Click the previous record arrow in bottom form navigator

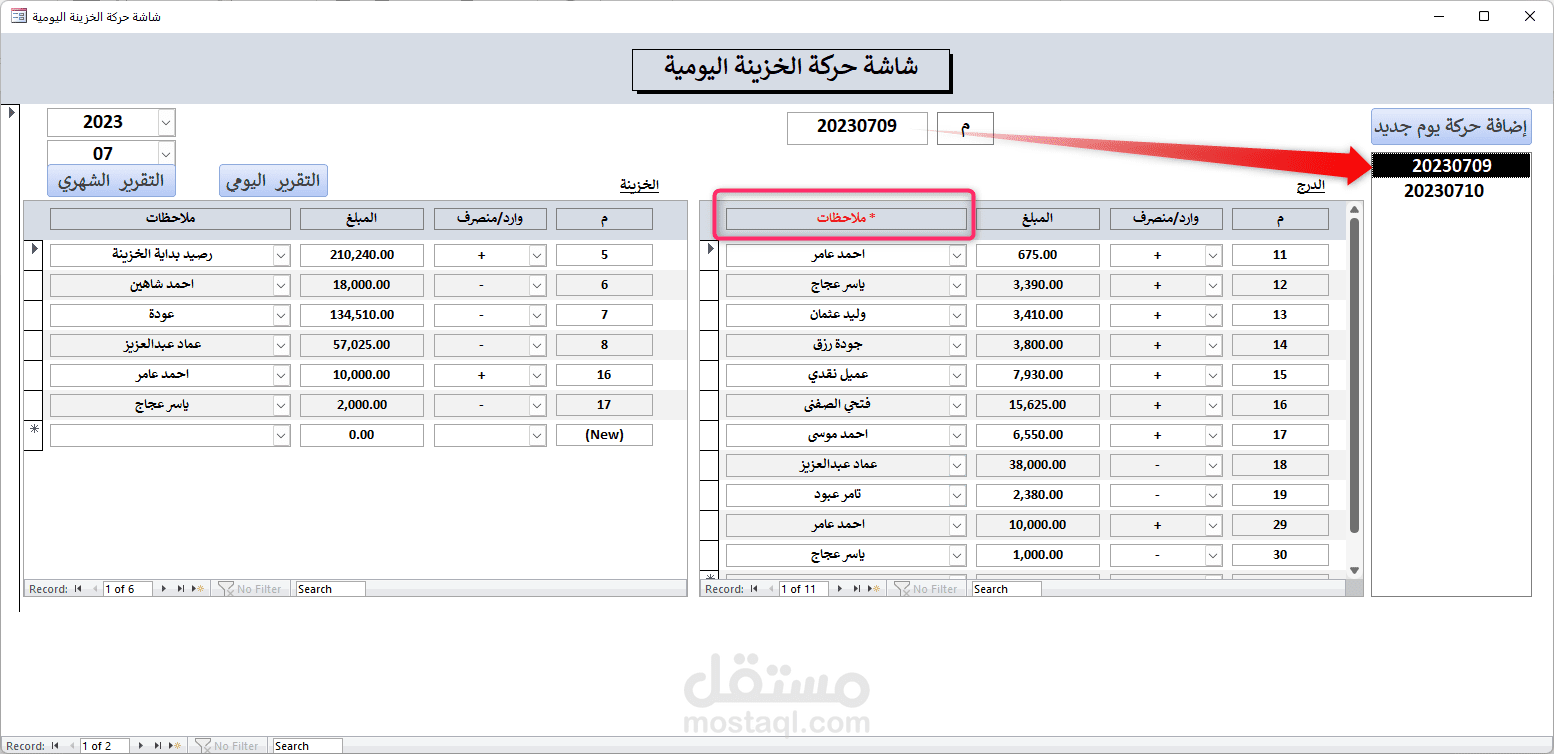pos(70,745)
